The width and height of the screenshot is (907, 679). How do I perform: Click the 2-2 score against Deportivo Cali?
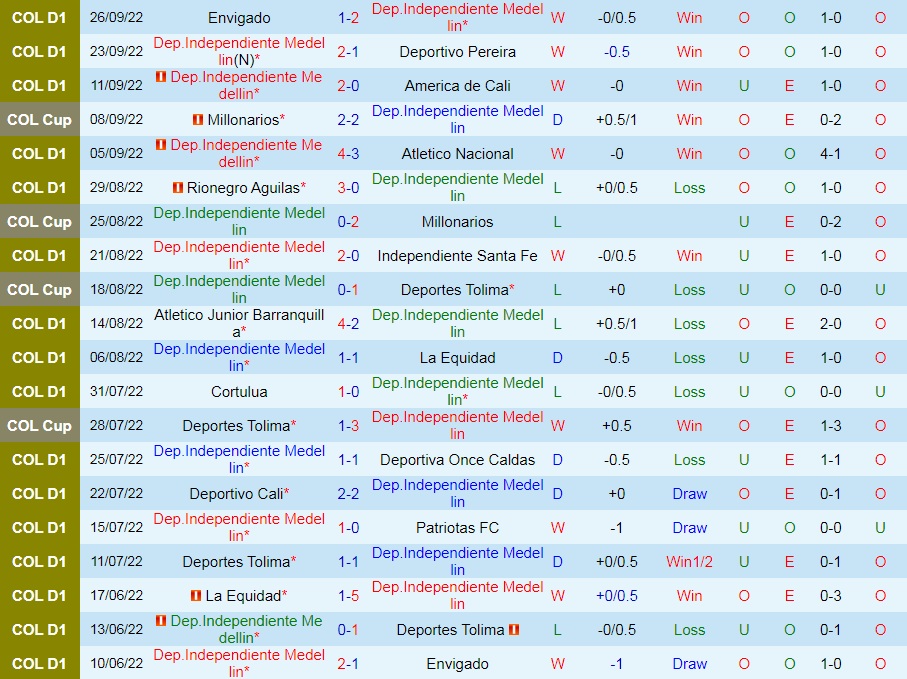[348, 494]
